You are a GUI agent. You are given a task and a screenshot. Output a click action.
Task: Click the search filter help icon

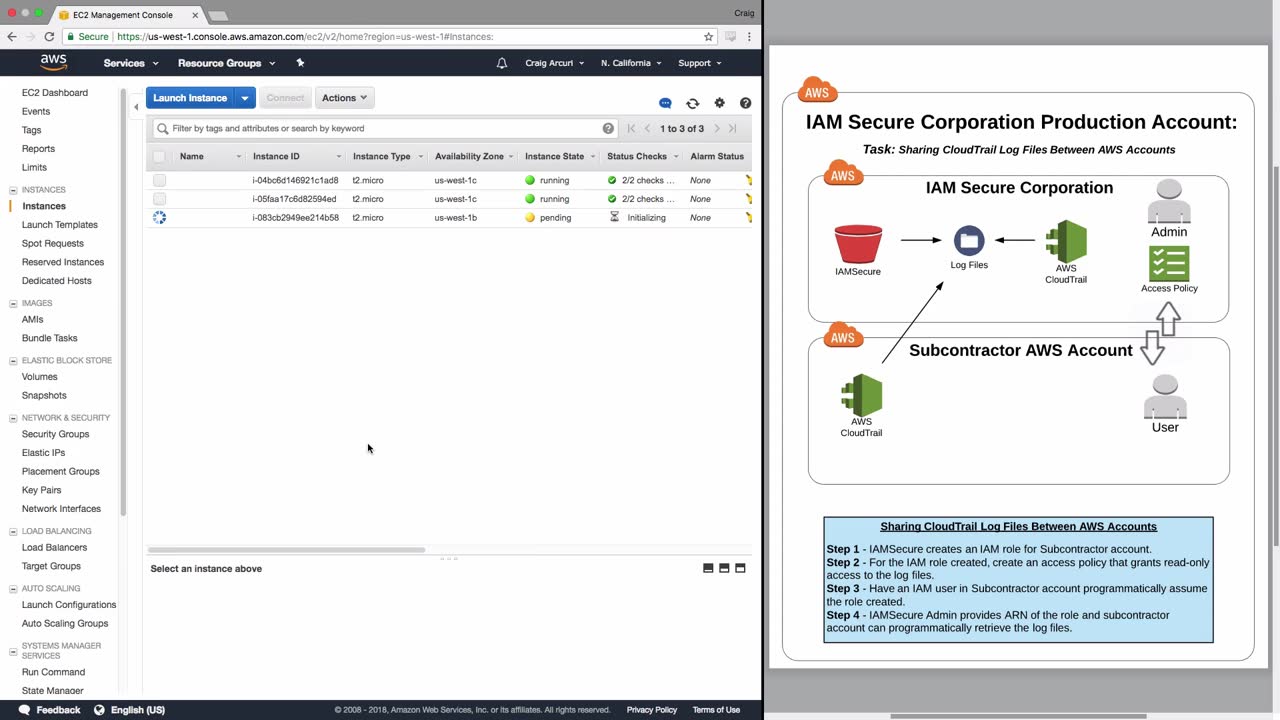pos(608,128)
